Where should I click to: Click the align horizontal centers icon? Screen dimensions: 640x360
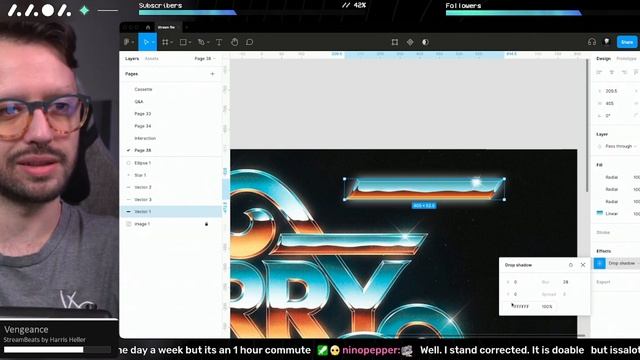pos(611,72)
